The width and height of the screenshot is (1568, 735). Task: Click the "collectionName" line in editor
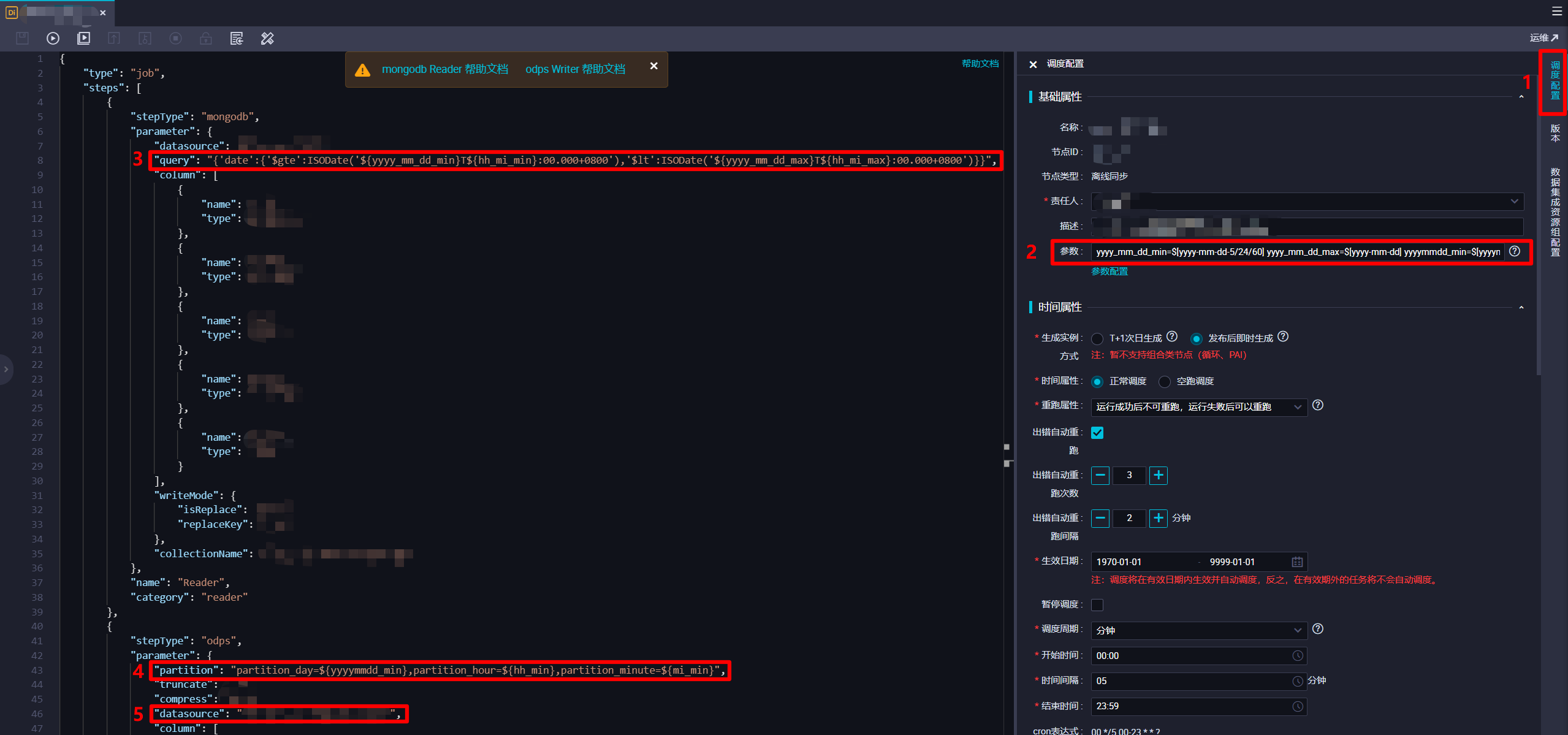284,554
